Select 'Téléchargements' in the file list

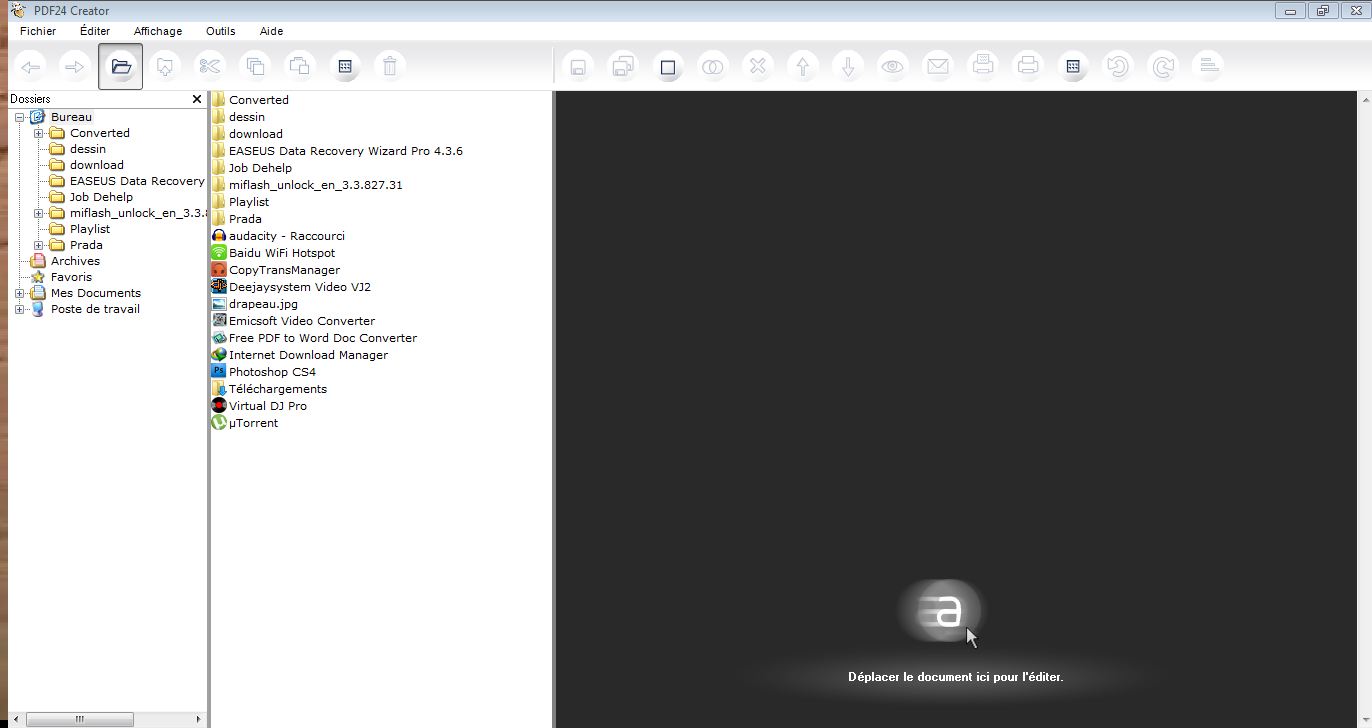tap(278, 389)
